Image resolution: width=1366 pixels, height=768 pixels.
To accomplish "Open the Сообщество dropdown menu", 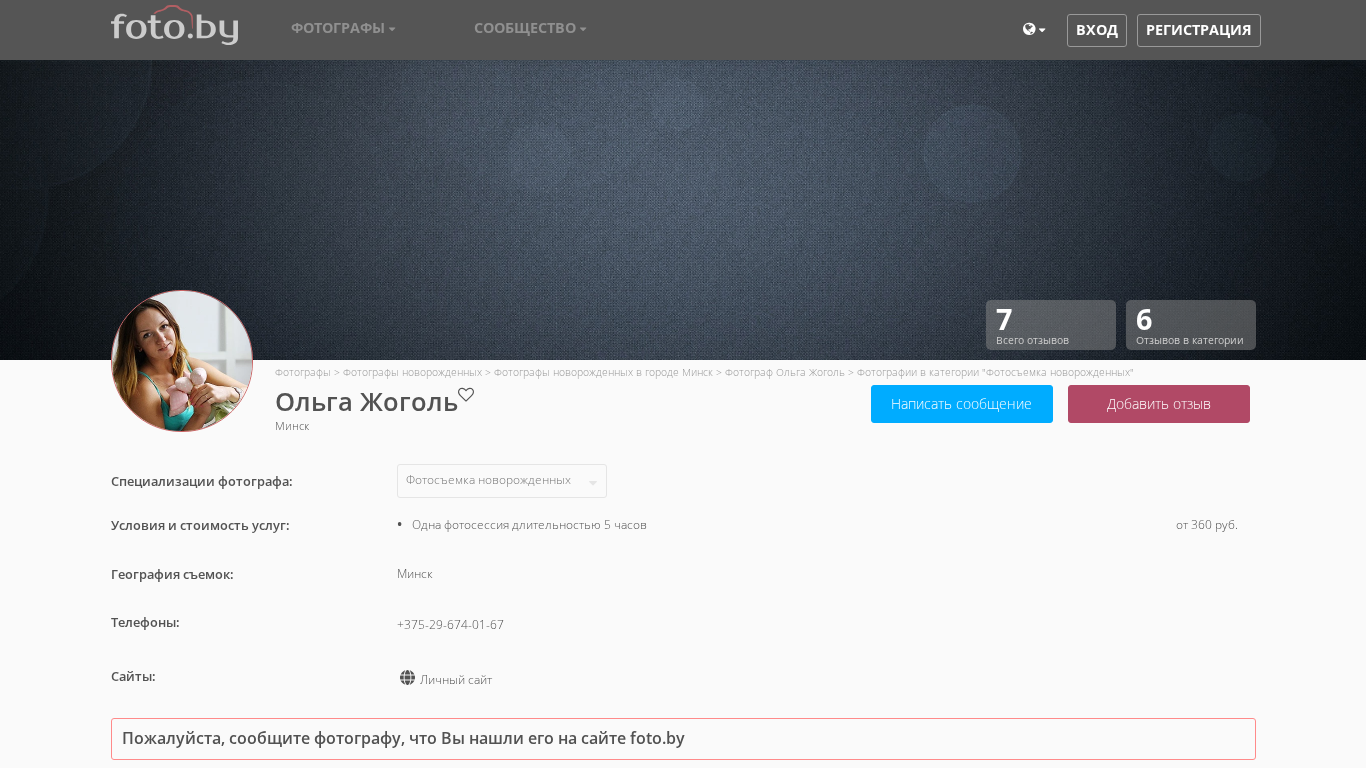I will point(530,28).
